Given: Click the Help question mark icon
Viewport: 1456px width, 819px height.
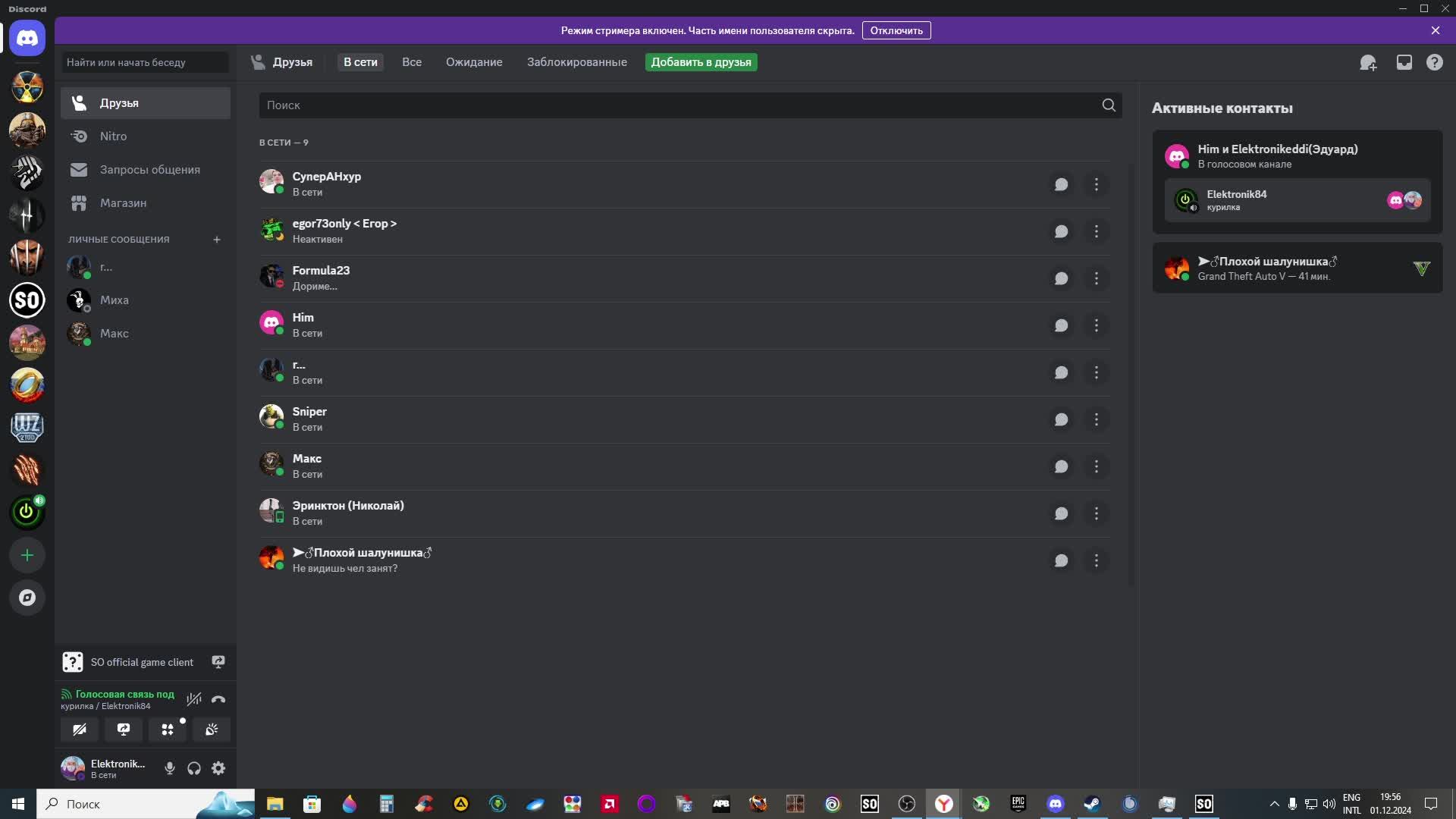Looking at the screenshot, I should click(1435, 63).
